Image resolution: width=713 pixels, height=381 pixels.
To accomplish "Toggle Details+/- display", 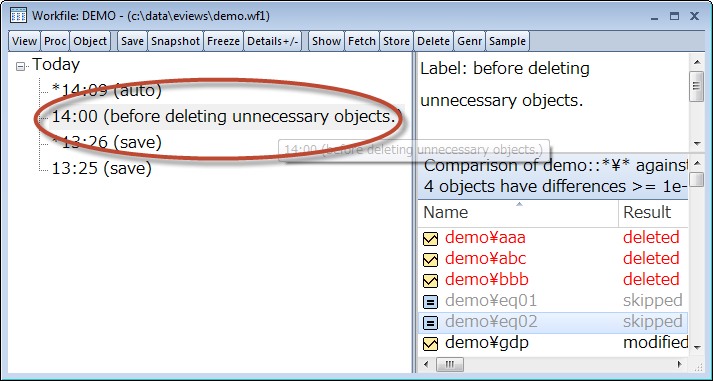I will pos(272,41).
